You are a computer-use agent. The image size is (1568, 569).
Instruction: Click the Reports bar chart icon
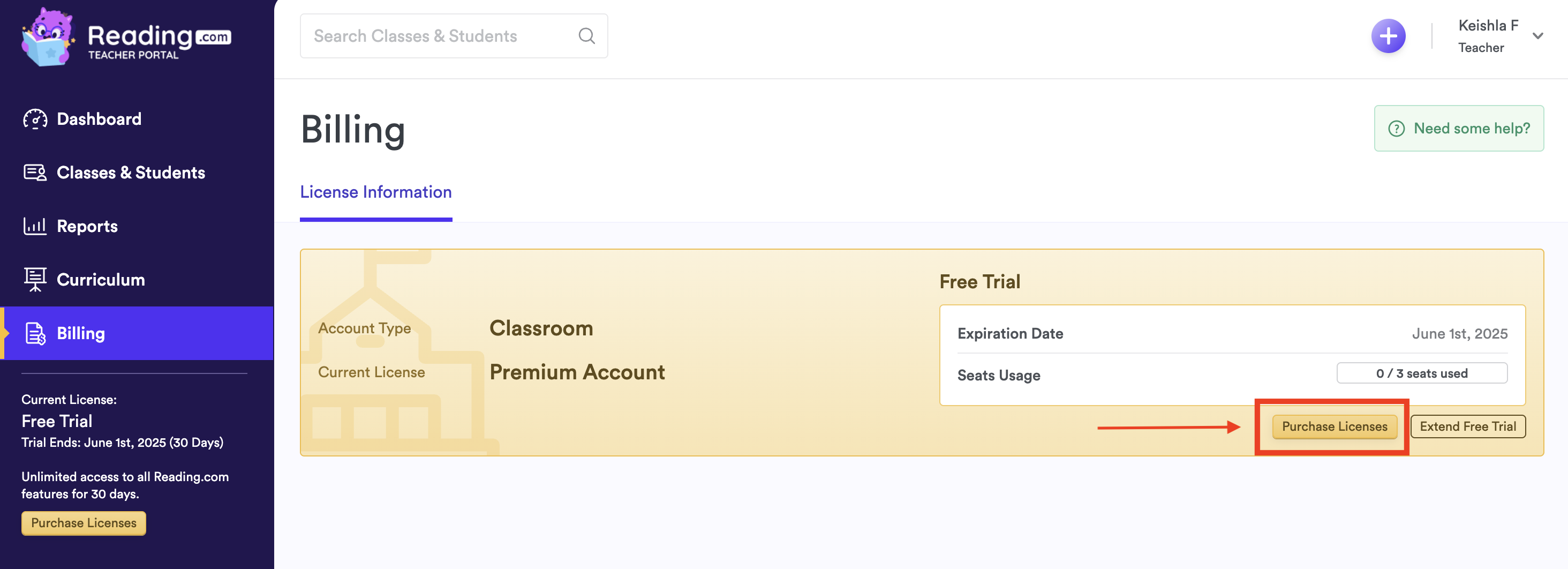(35, 226)
